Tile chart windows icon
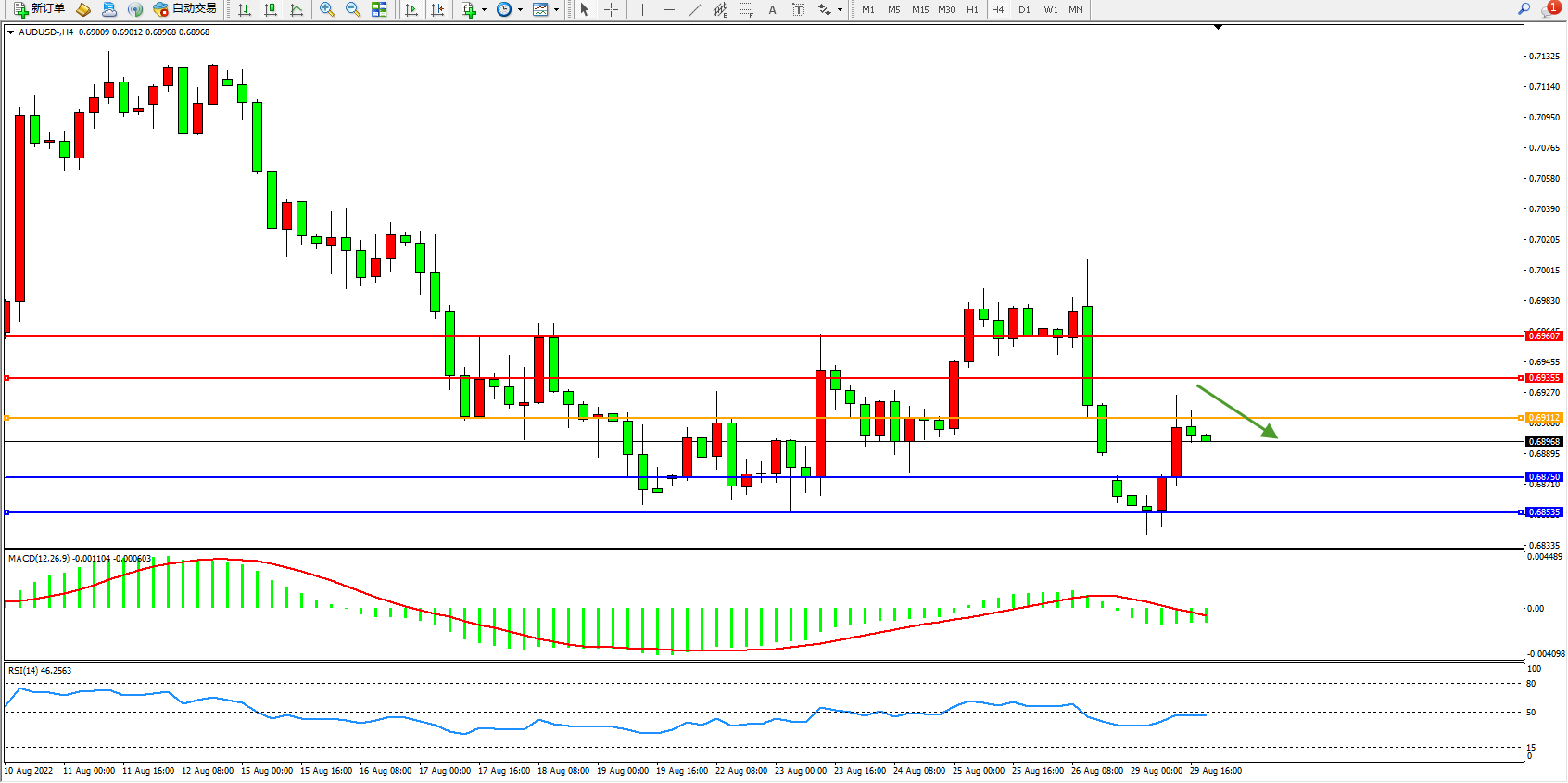 (379, 9)
